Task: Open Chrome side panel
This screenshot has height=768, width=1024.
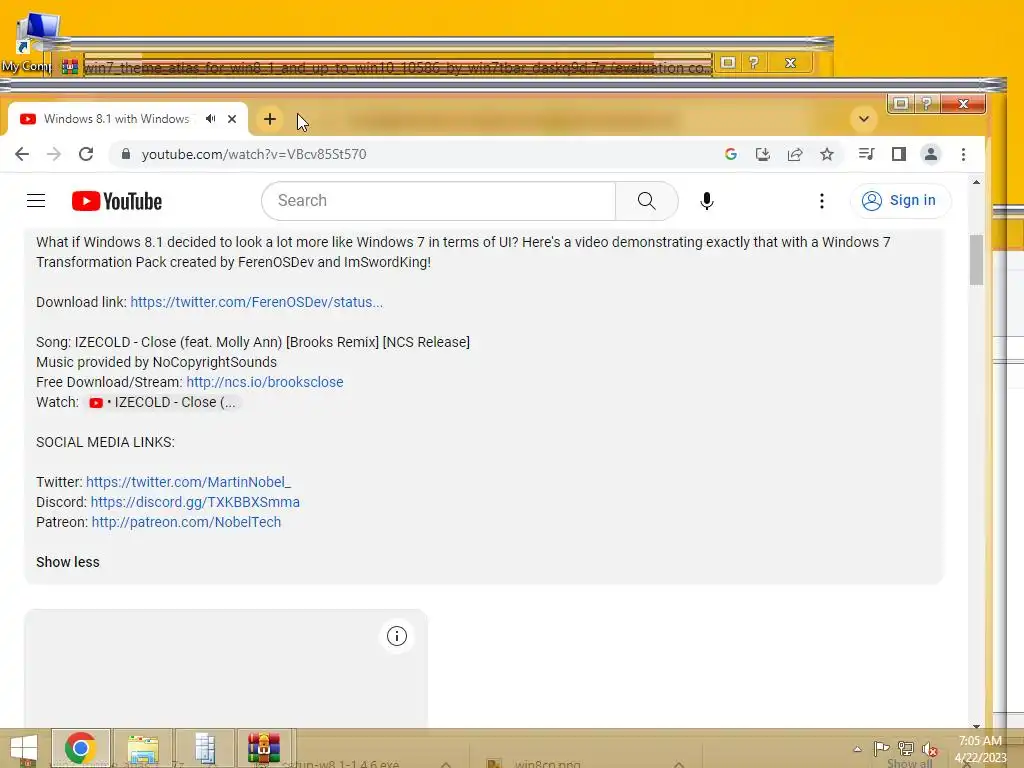Action: point(899,154)
